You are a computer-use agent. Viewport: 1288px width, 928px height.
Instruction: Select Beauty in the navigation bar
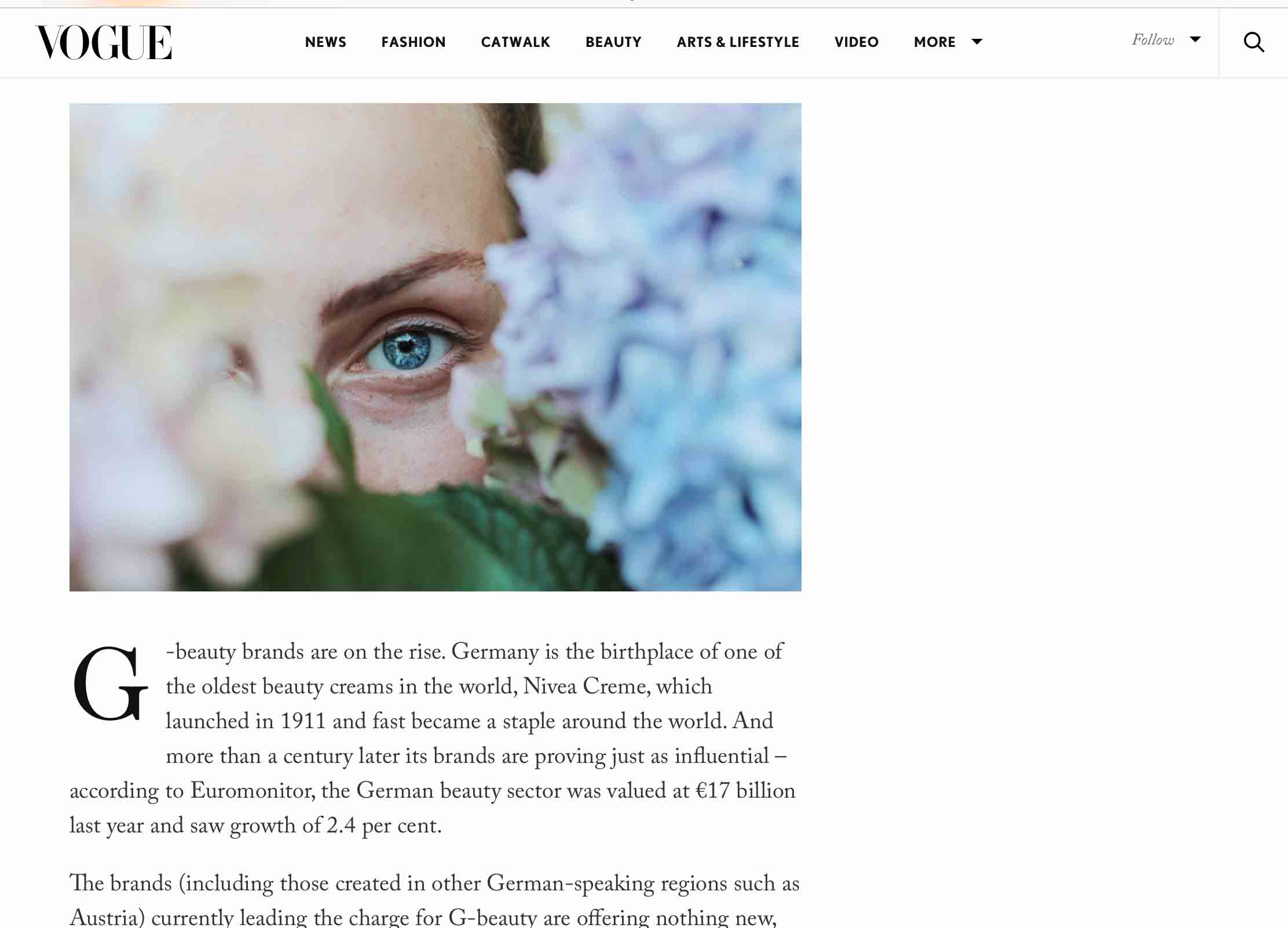click(613, 42)
